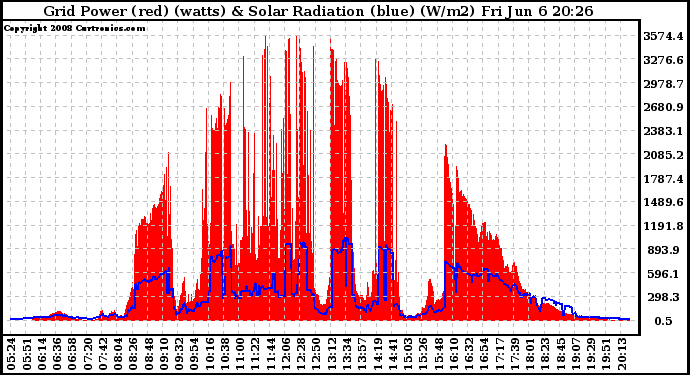690x375 pixels.
Task: Select the 0.5 y-axis value
Action: (663, 321)
